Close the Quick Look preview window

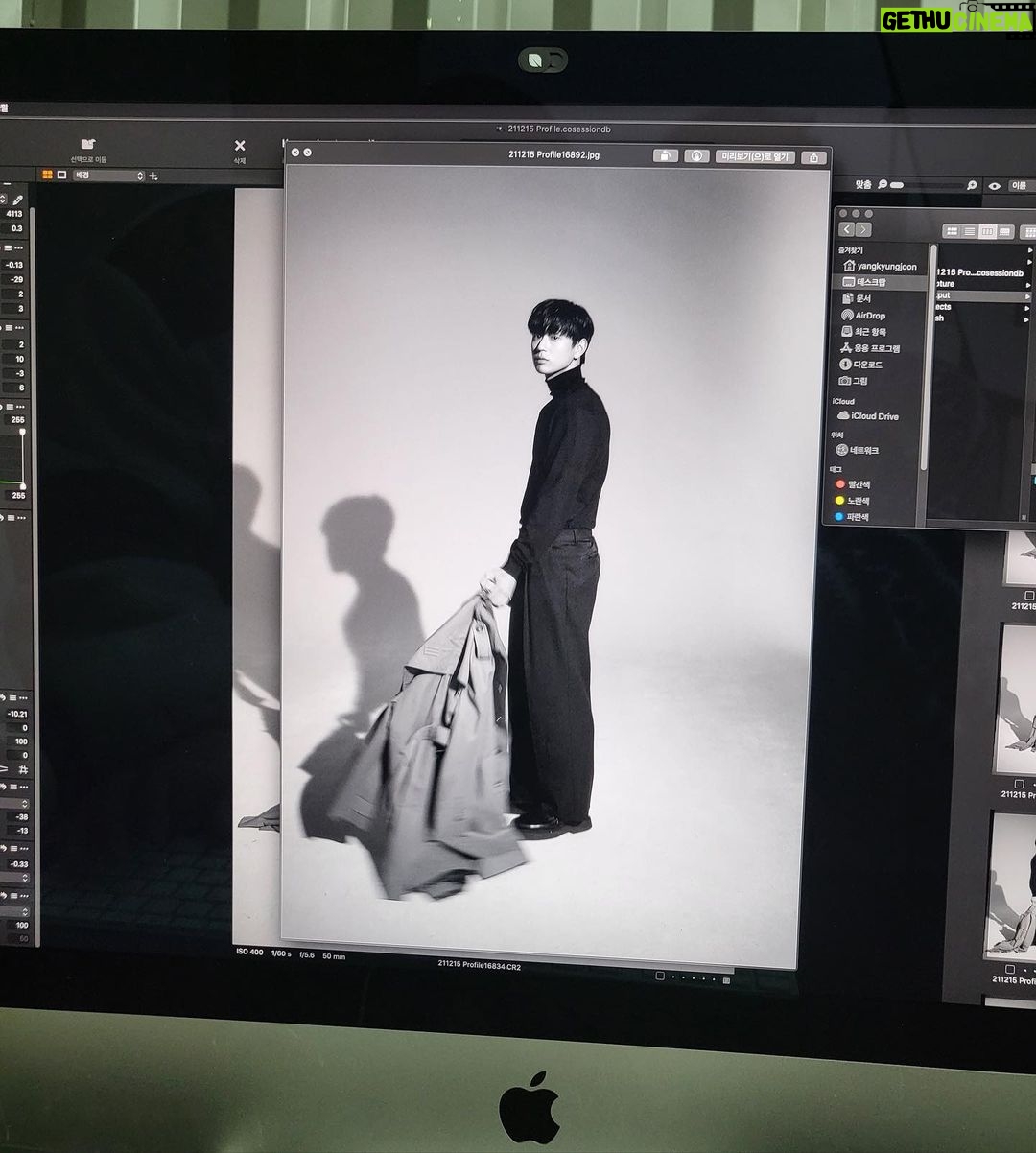pos(295,153)
